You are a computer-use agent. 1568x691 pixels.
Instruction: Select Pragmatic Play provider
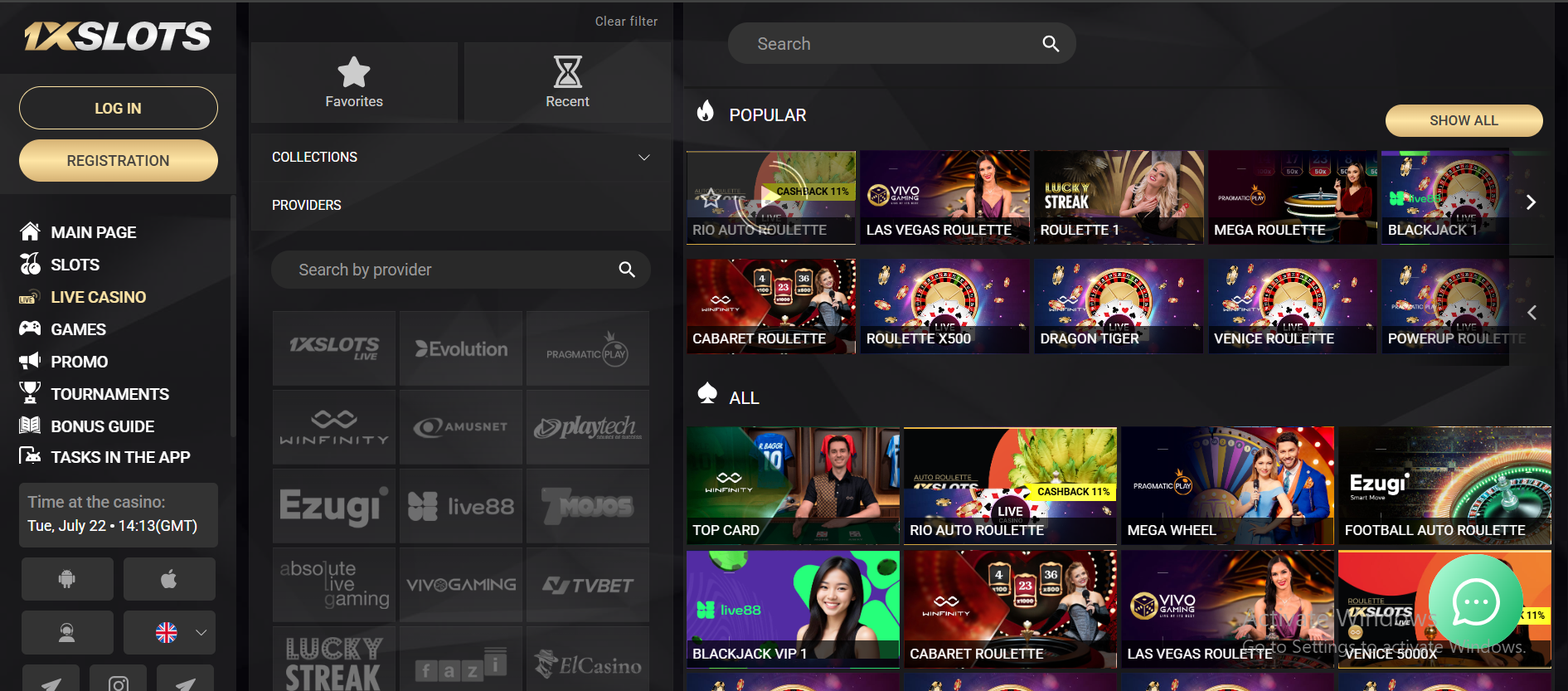tap(588, 348)
